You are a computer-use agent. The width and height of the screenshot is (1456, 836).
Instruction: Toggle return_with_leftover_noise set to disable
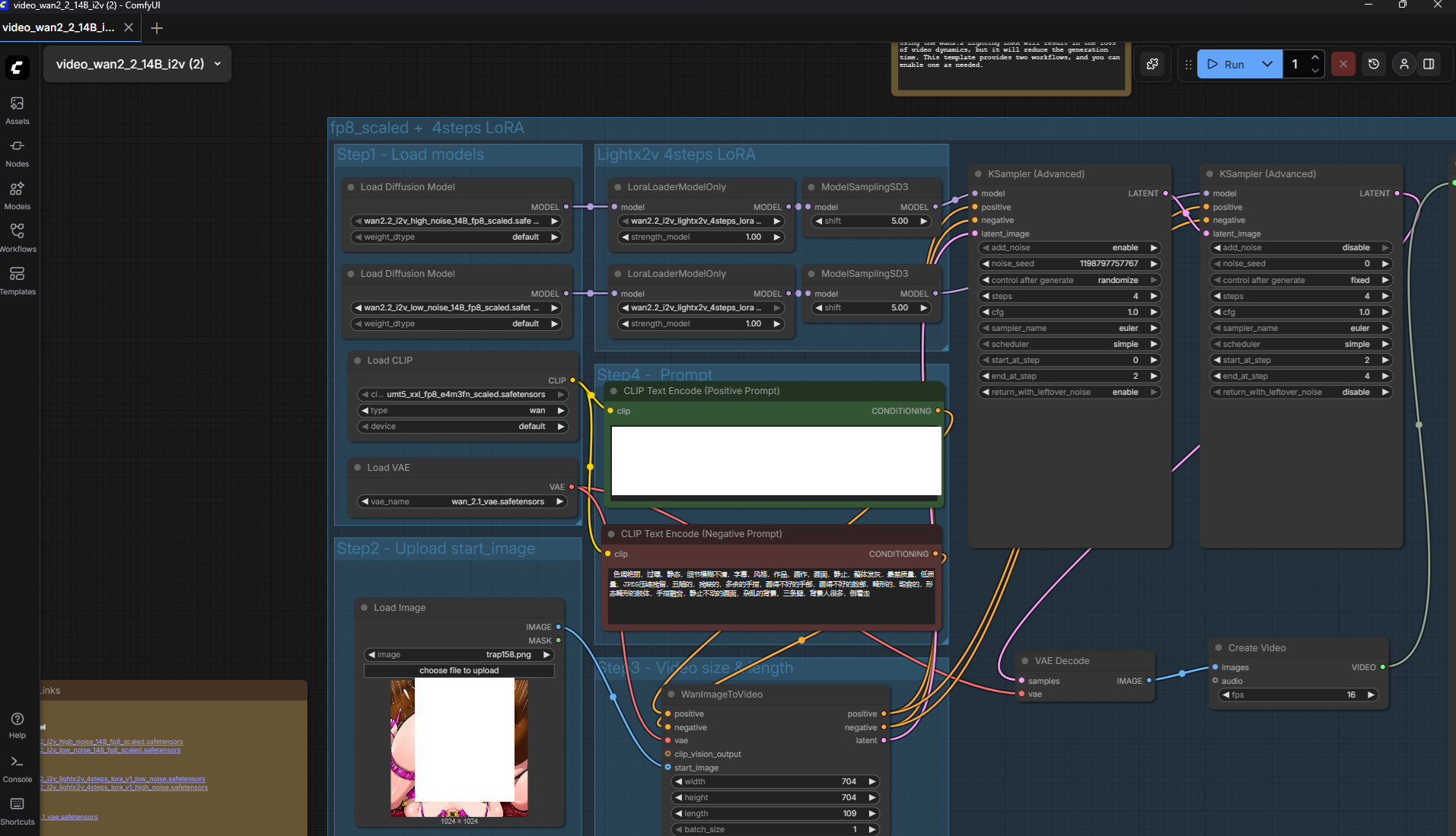click(1301, 393)
